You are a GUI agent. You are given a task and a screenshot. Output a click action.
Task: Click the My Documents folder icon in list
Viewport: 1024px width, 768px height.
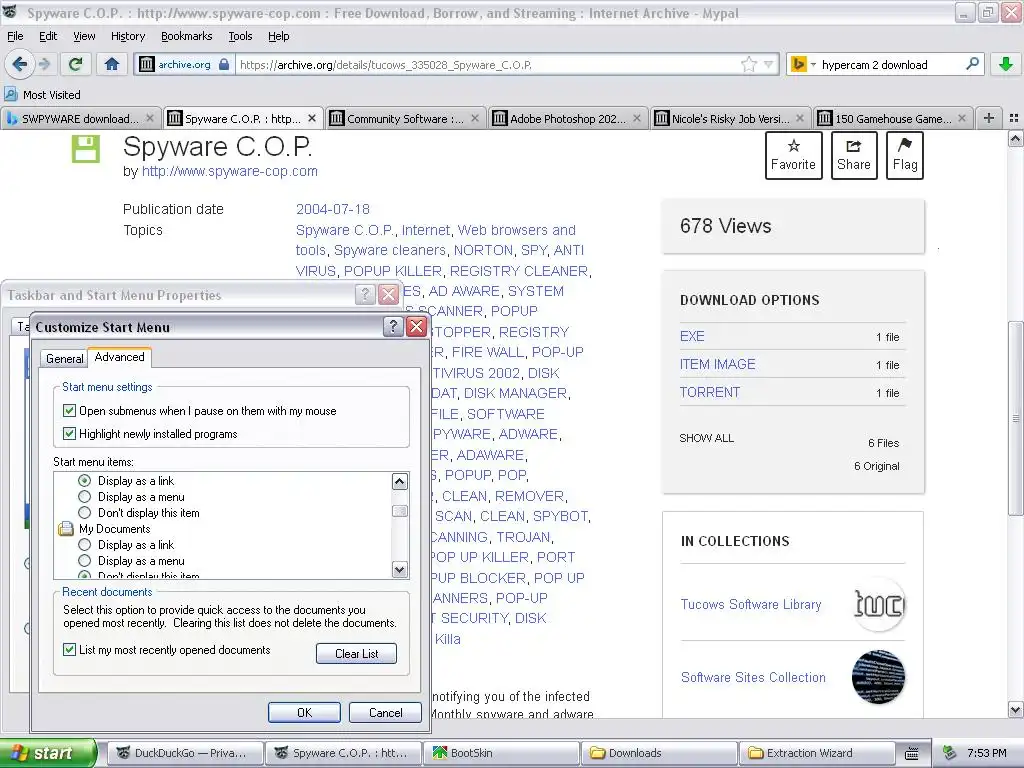66,529
